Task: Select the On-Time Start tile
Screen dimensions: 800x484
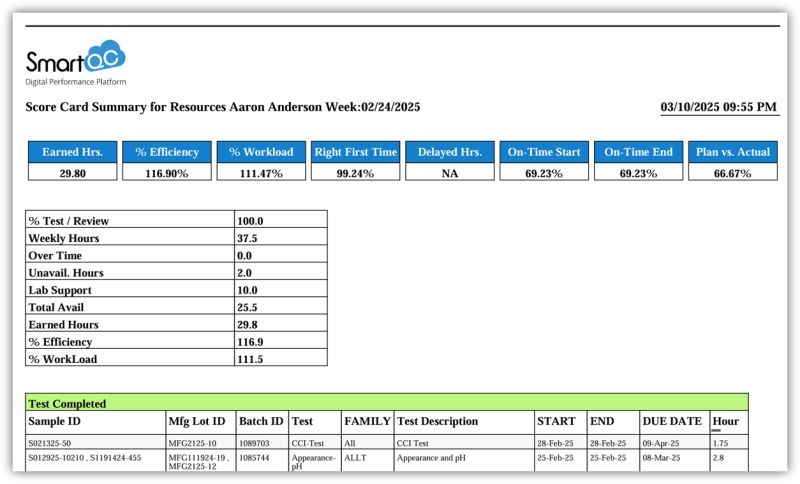Action: 543,152
